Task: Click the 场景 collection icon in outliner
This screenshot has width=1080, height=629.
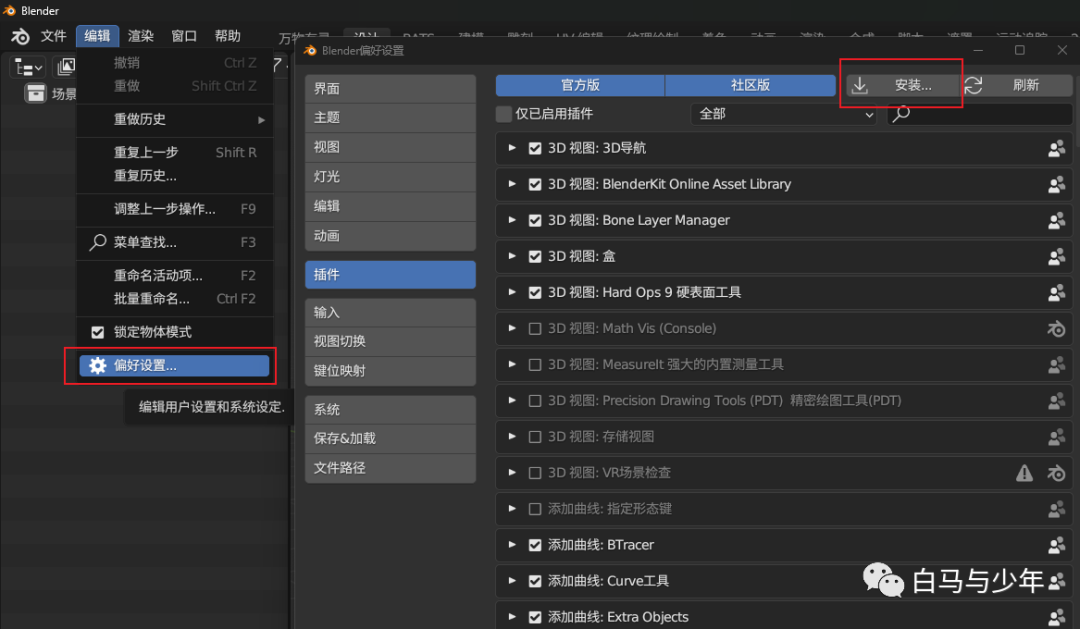Action: click(36, 94)
